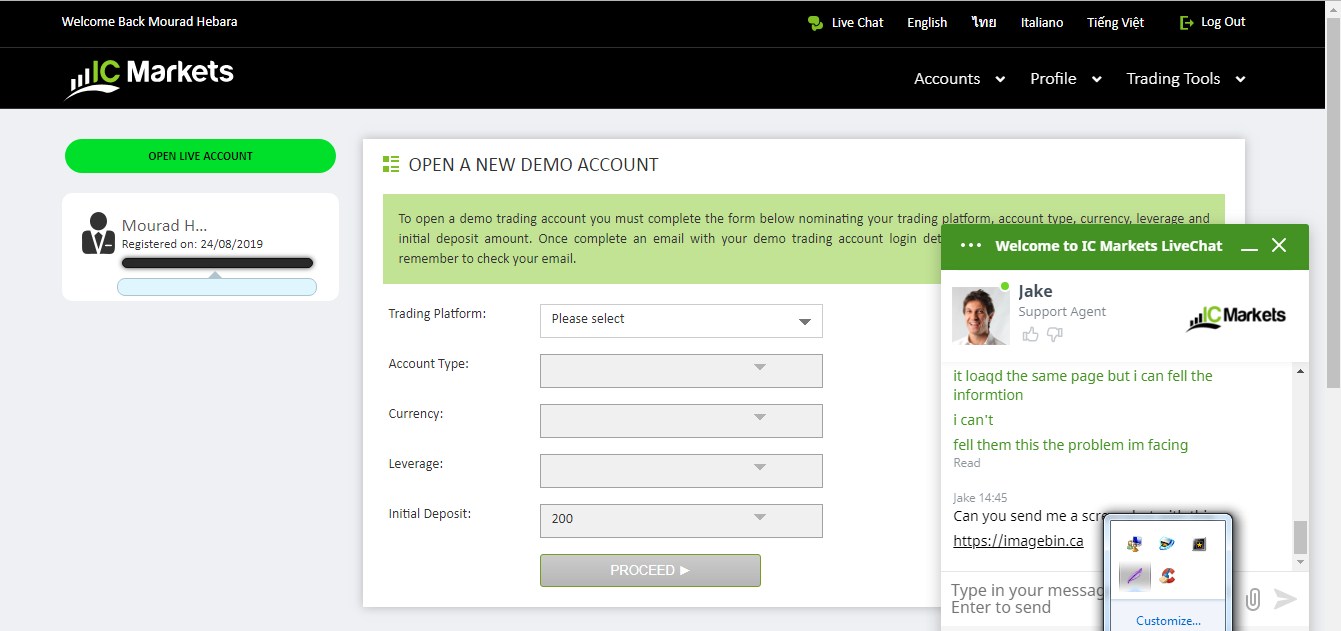The height and width of the screenshot is (631, 1341).
Task: Click the purple feather pen tray icon
Action: 1134,576
